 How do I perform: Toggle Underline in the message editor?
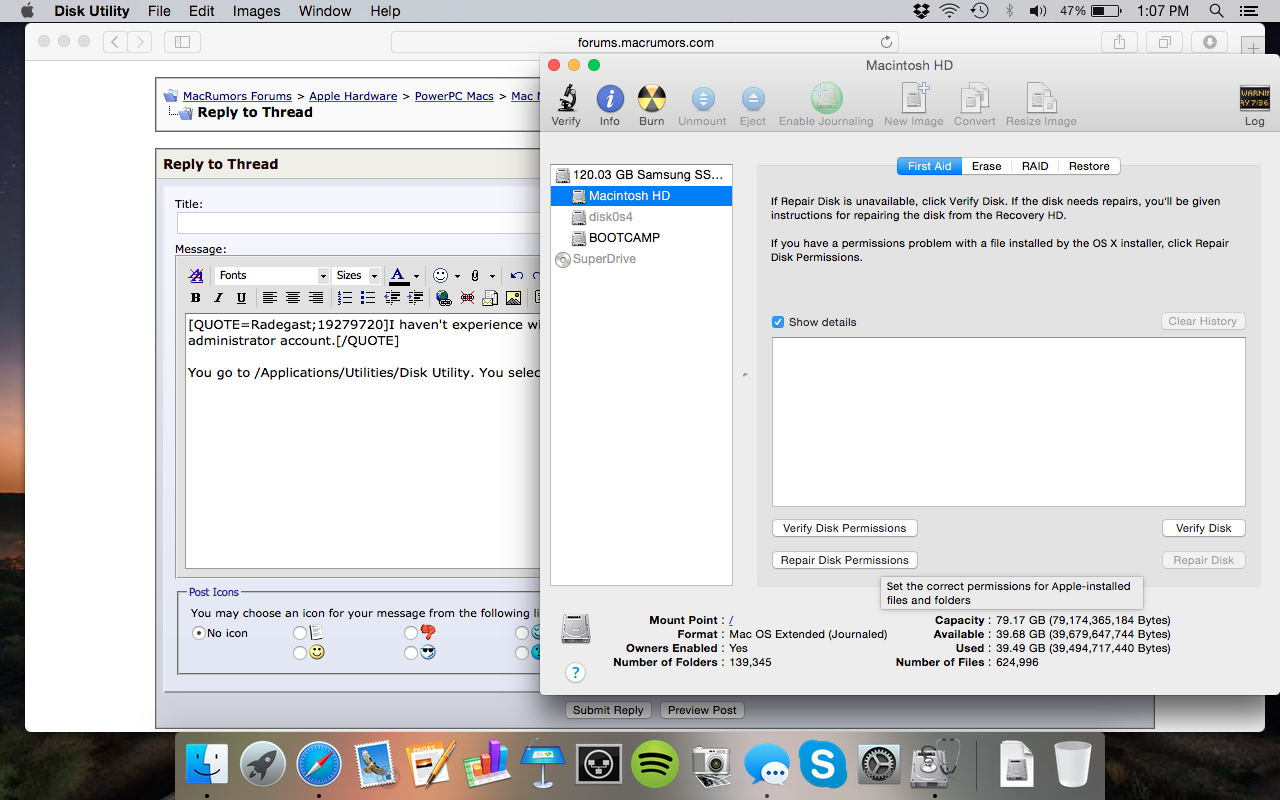pyautogui.click(x=241, y=298)
